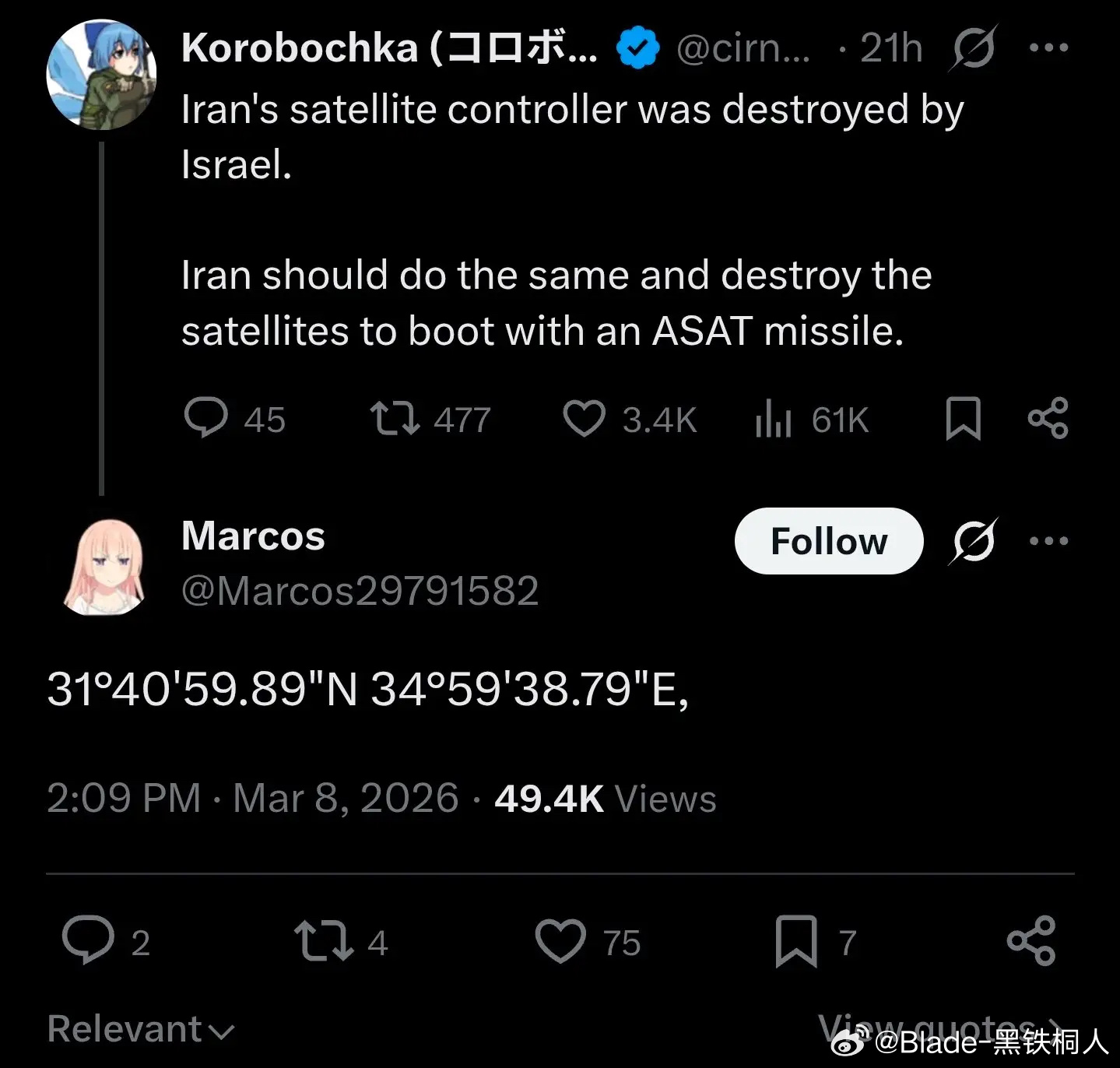Open Grok icon on Korobochka's post
This screenshot has height=1068, width=1120.
point(973,48)
